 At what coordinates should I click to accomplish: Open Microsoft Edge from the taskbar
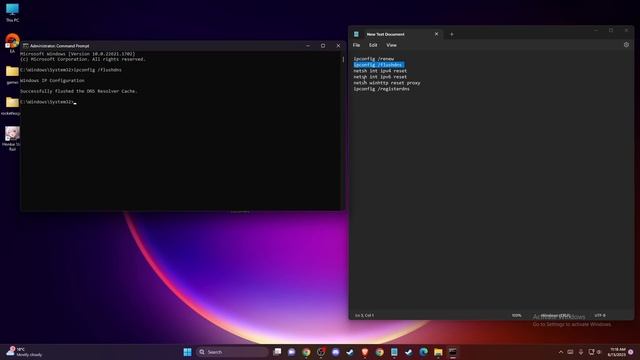point(423,352)
